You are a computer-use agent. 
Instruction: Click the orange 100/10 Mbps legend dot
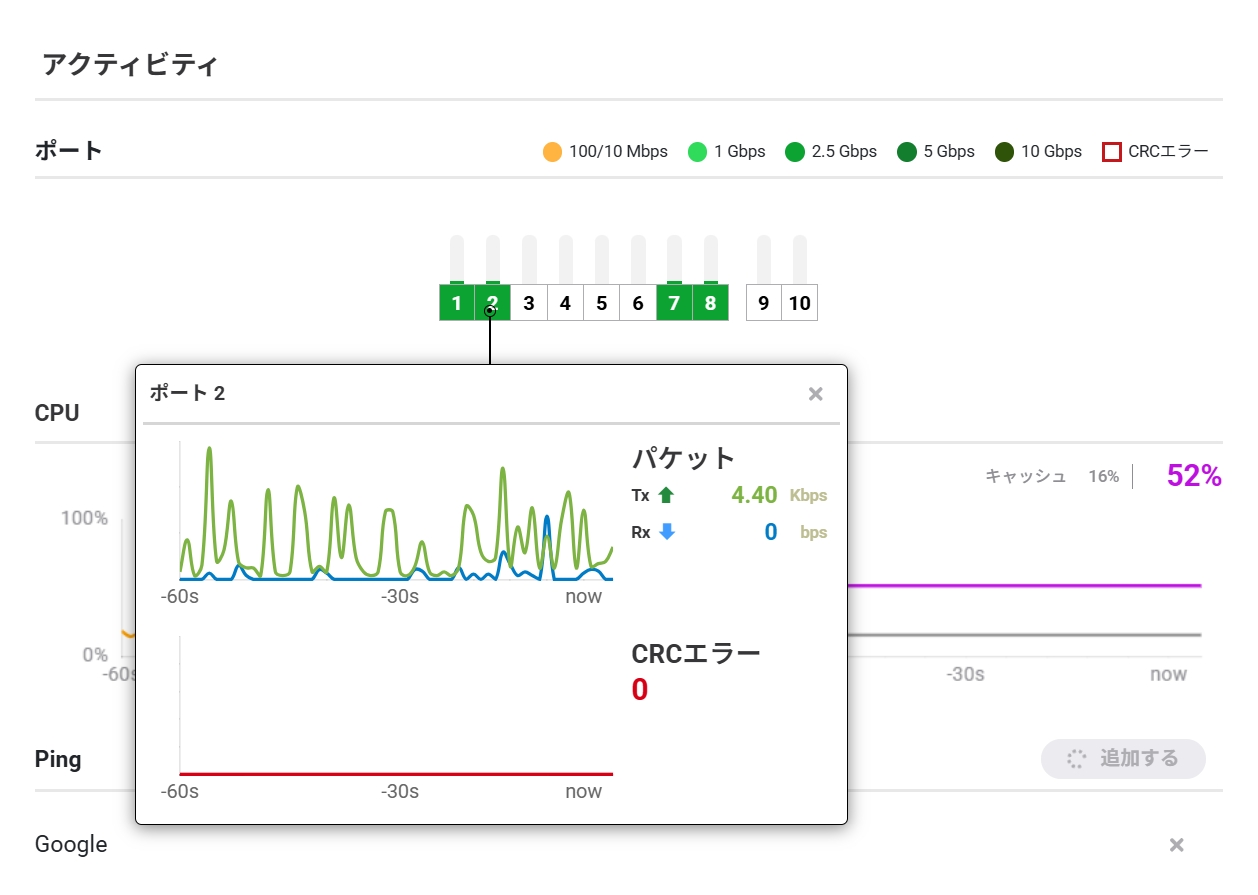(552, 152)
